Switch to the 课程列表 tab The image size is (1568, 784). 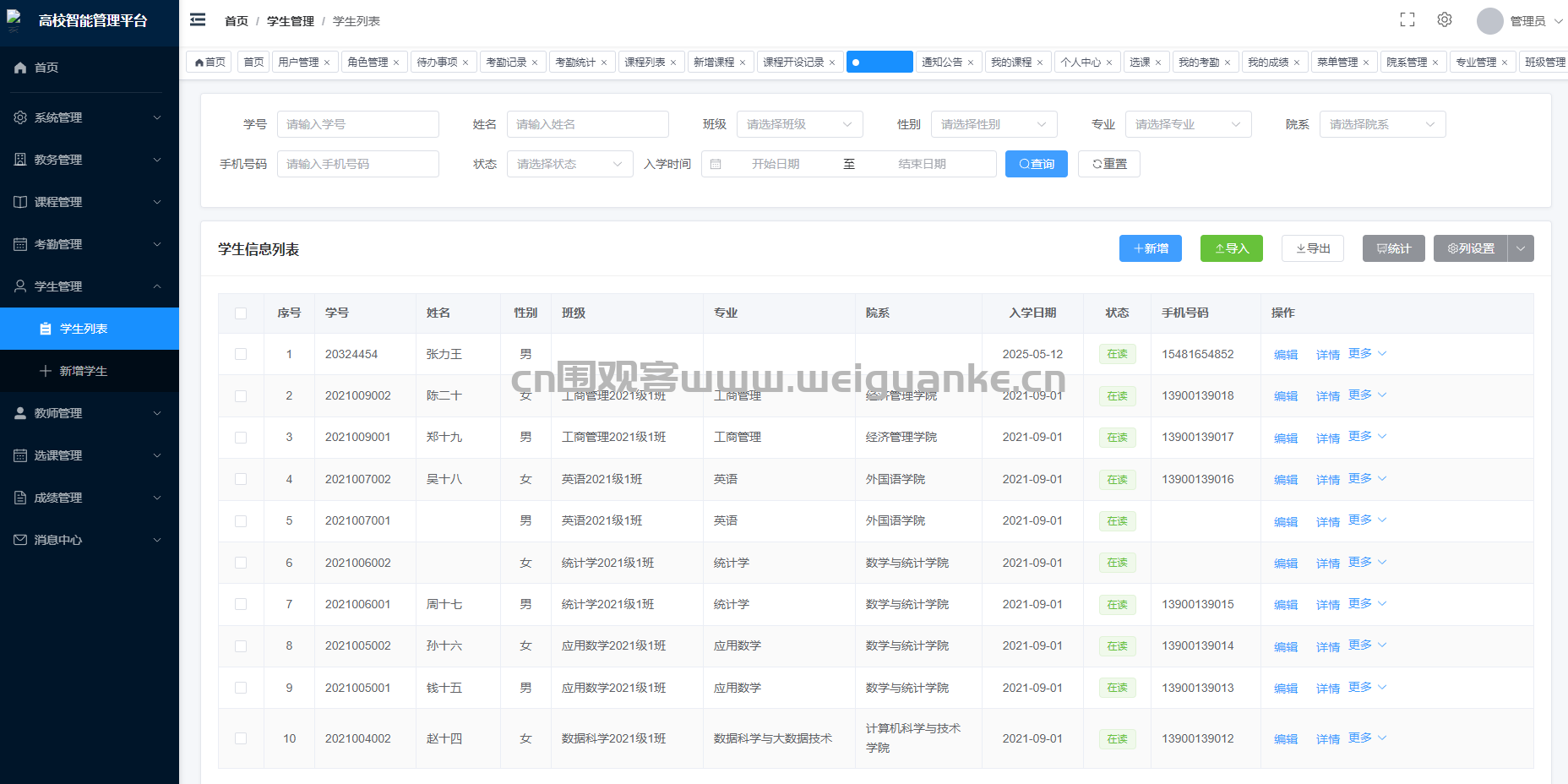644,63
